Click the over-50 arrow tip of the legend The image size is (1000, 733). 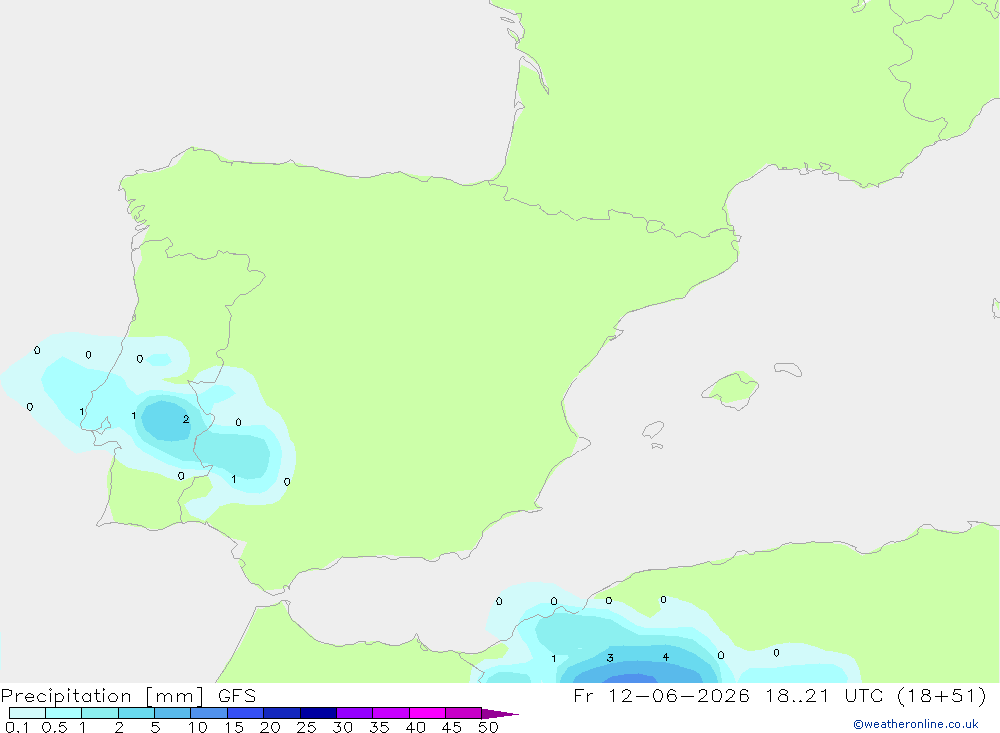point(501,713)
